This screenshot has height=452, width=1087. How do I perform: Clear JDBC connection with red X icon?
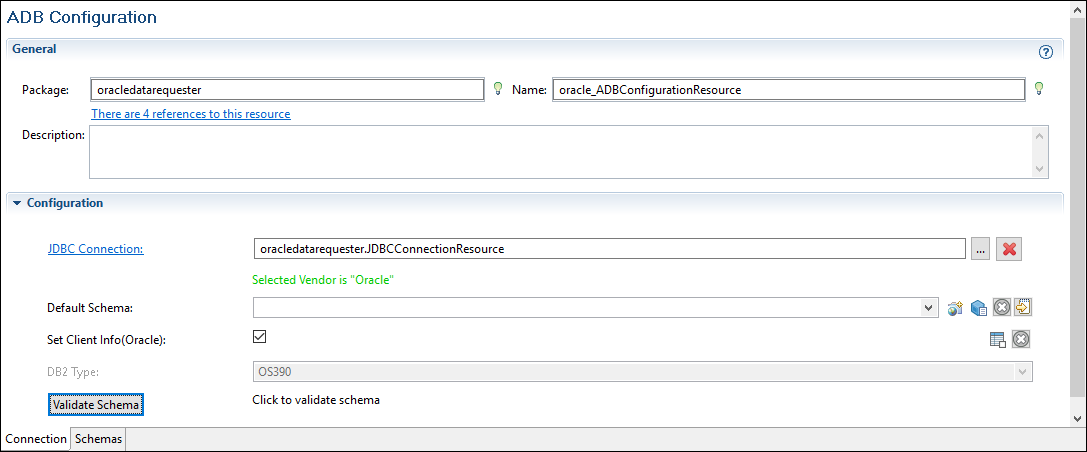pos(1009,249)
